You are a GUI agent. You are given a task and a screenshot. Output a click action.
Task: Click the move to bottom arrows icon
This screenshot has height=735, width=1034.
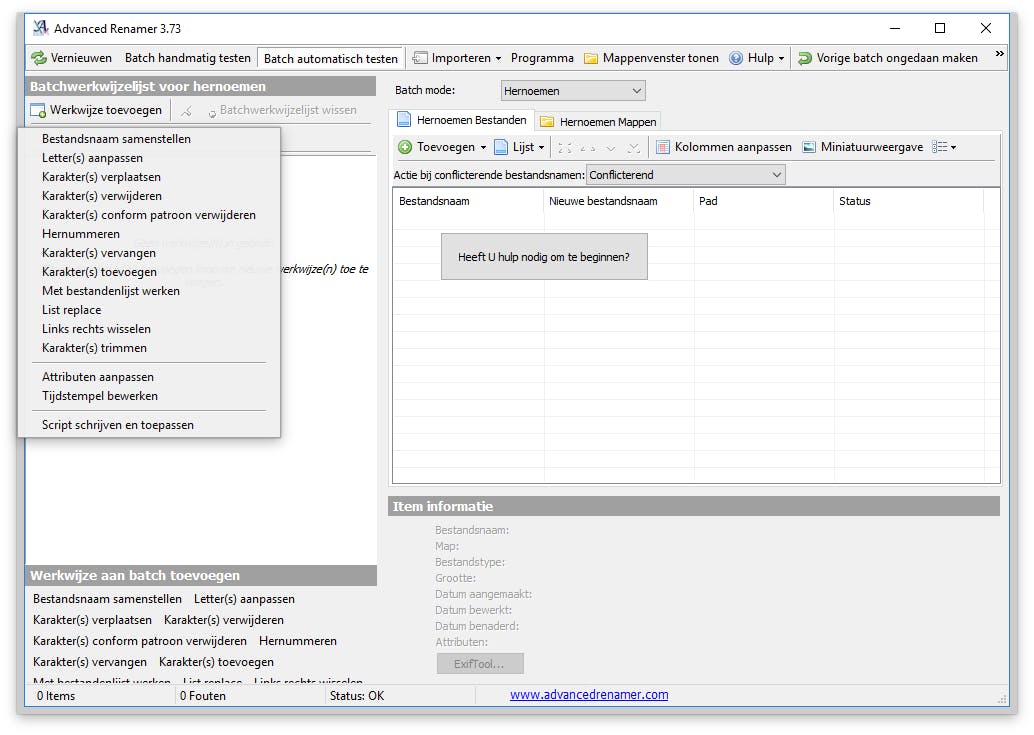pyautogui.click(x=634, y=148)
